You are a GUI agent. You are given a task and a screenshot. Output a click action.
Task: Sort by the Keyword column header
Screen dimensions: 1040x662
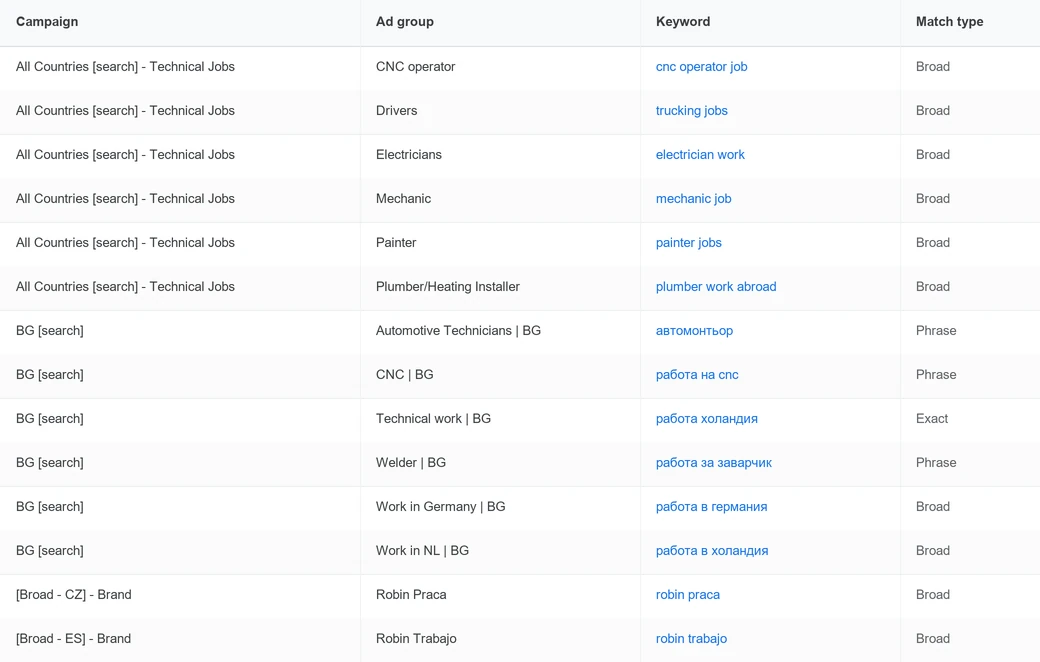coord(682,21)
